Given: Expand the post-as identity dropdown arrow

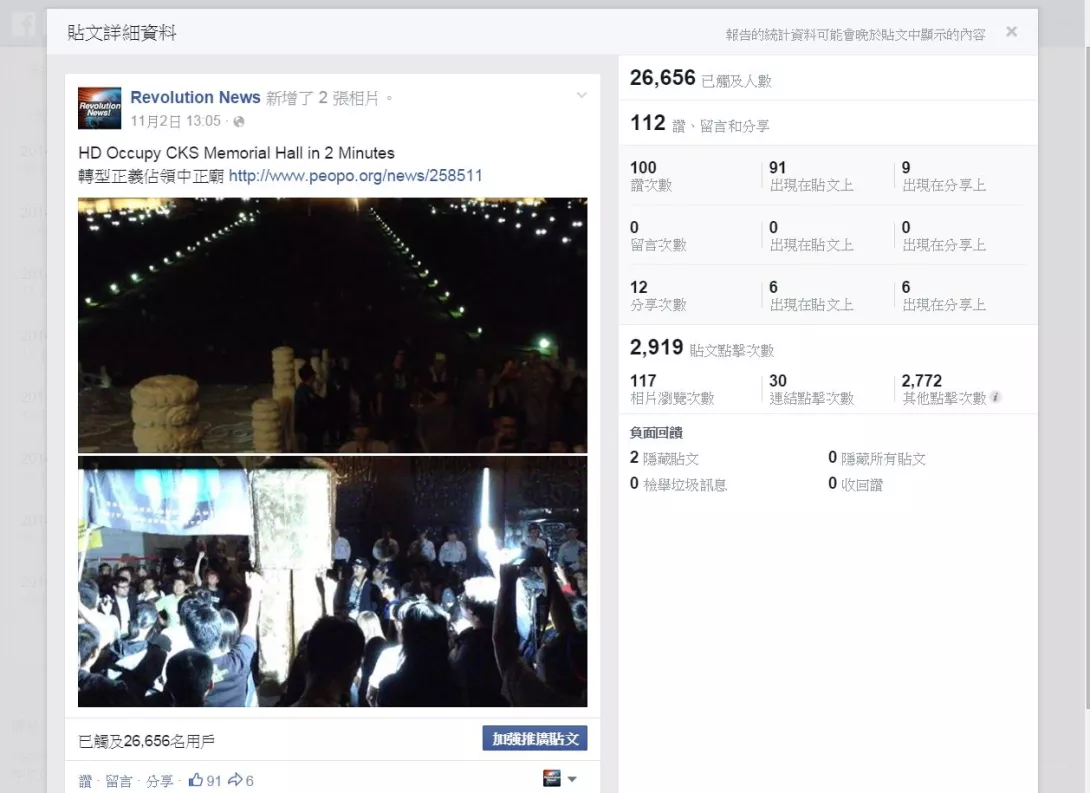Looking at the screenshot, I should [572, 779].
